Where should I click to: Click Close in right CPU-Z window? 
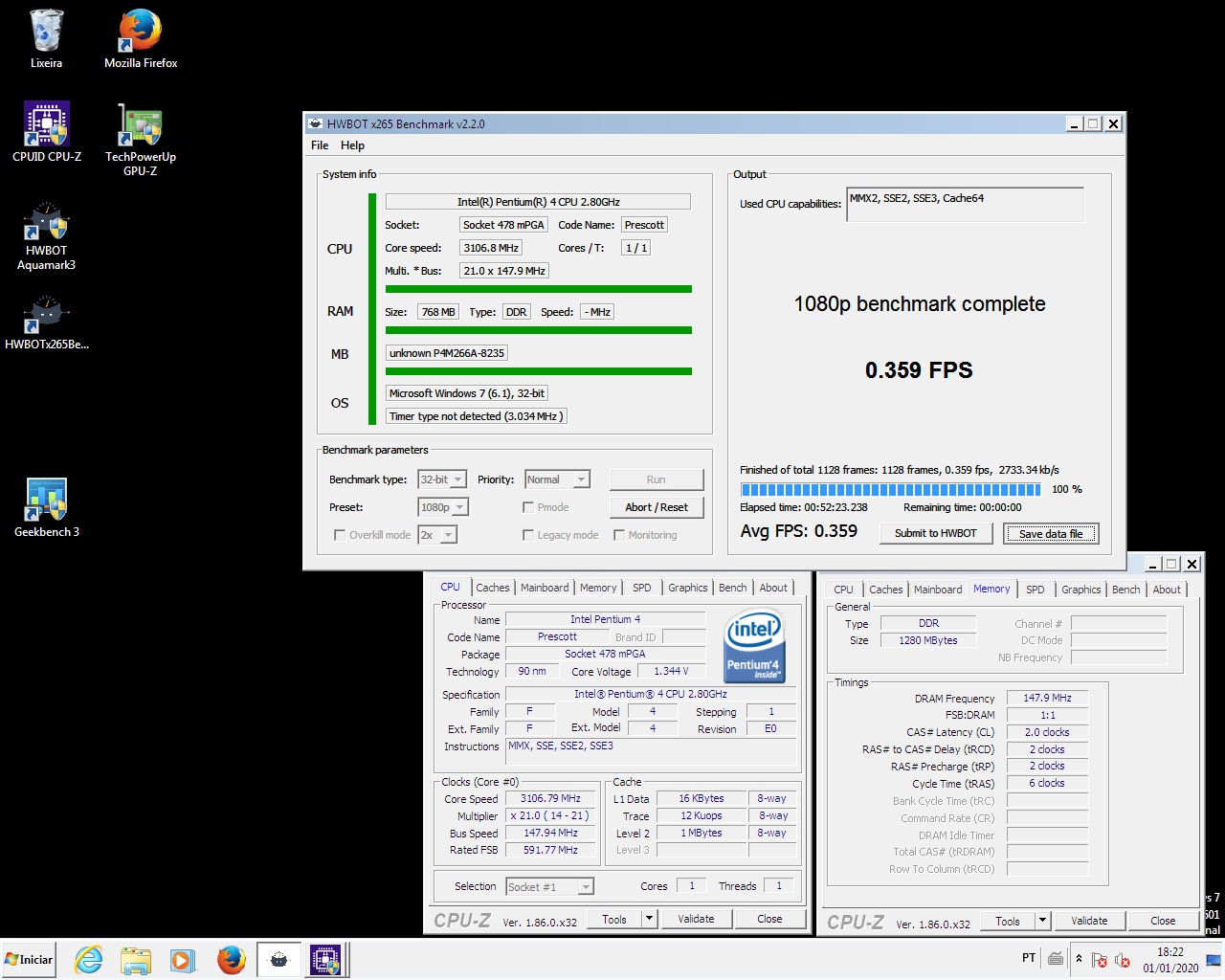pos(1163,921)
